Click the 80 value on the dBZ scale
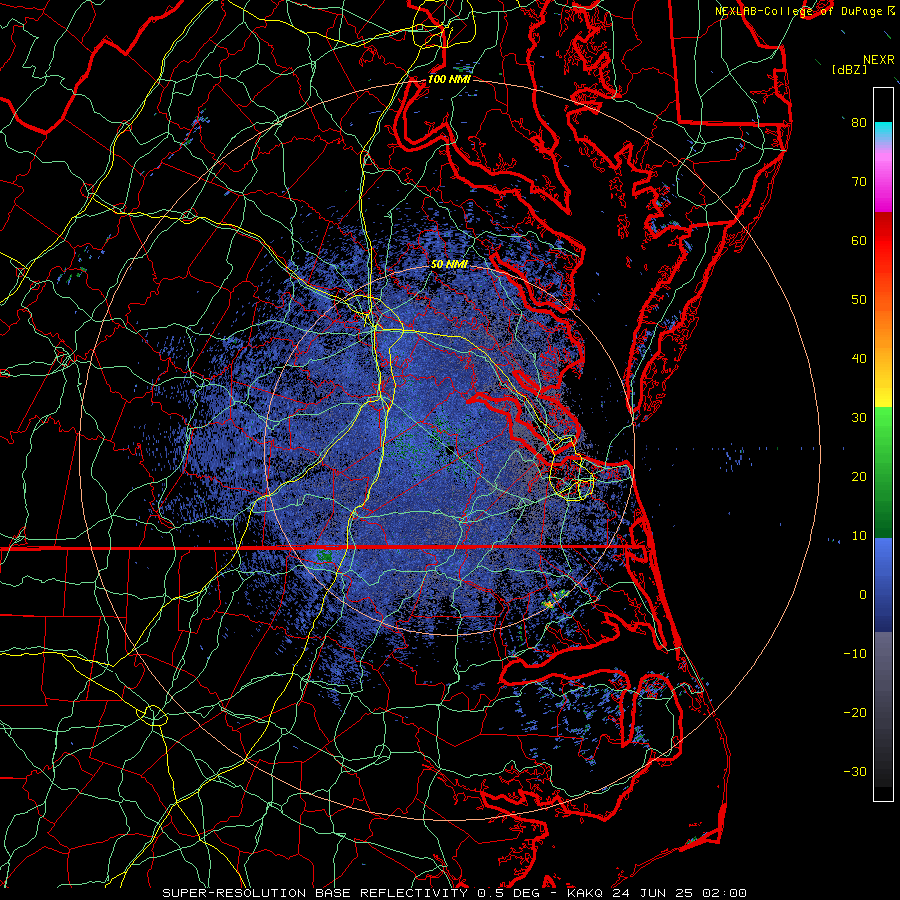 point(859,123)
